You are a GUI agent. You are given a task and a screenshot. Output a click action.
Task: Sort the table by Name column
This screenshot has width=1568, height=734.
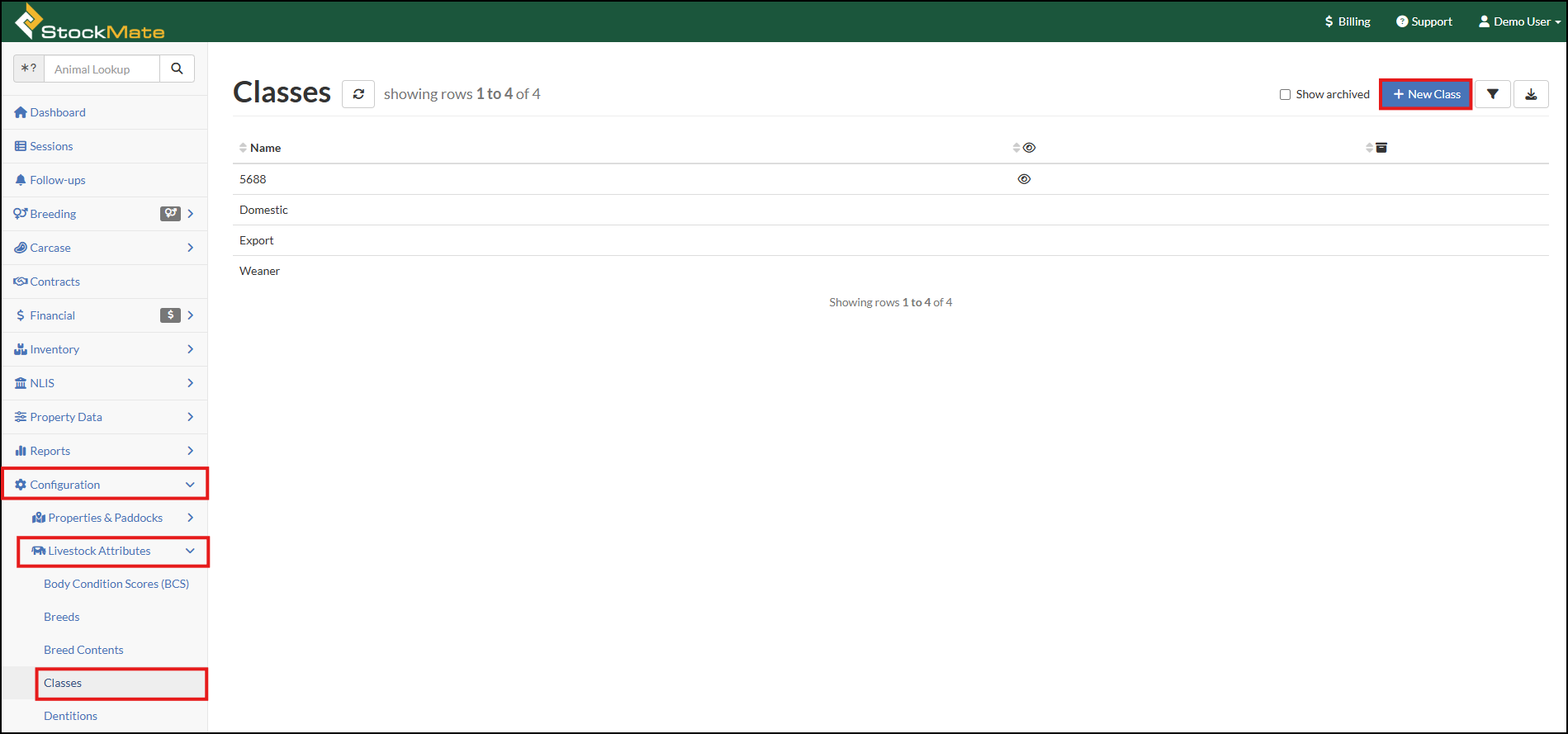[x=265, y=148]
